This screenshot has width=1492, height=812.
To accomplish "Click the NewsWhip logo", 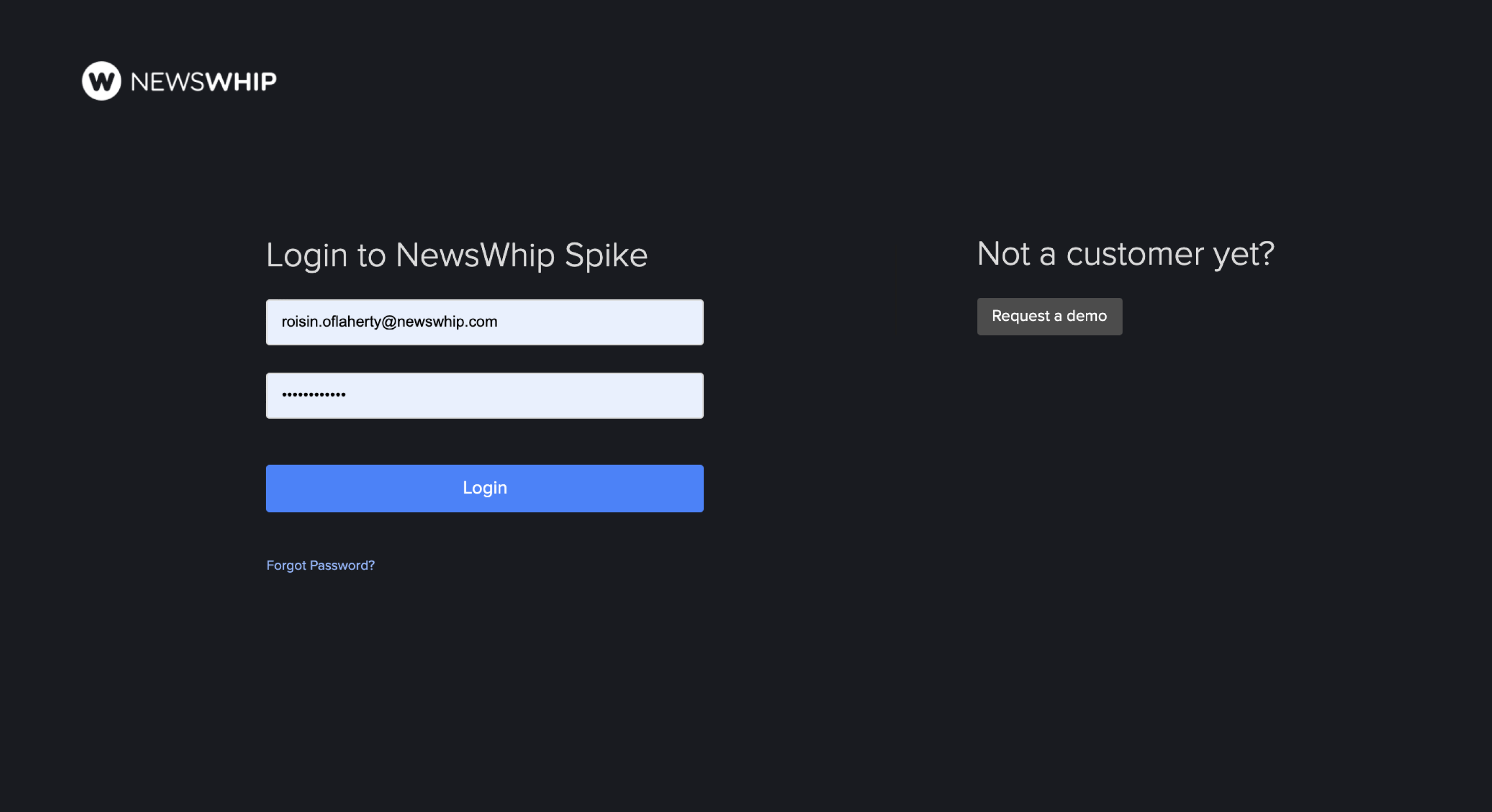I will point(179,81).
